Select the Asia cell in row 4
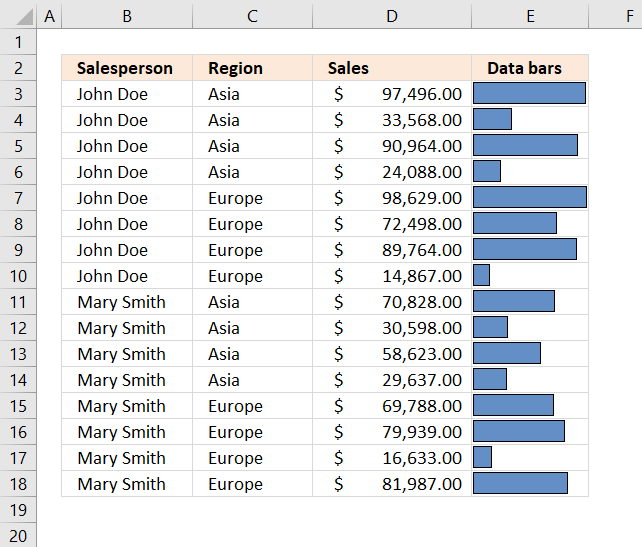 pyautogui.click(x=252, y=120)
